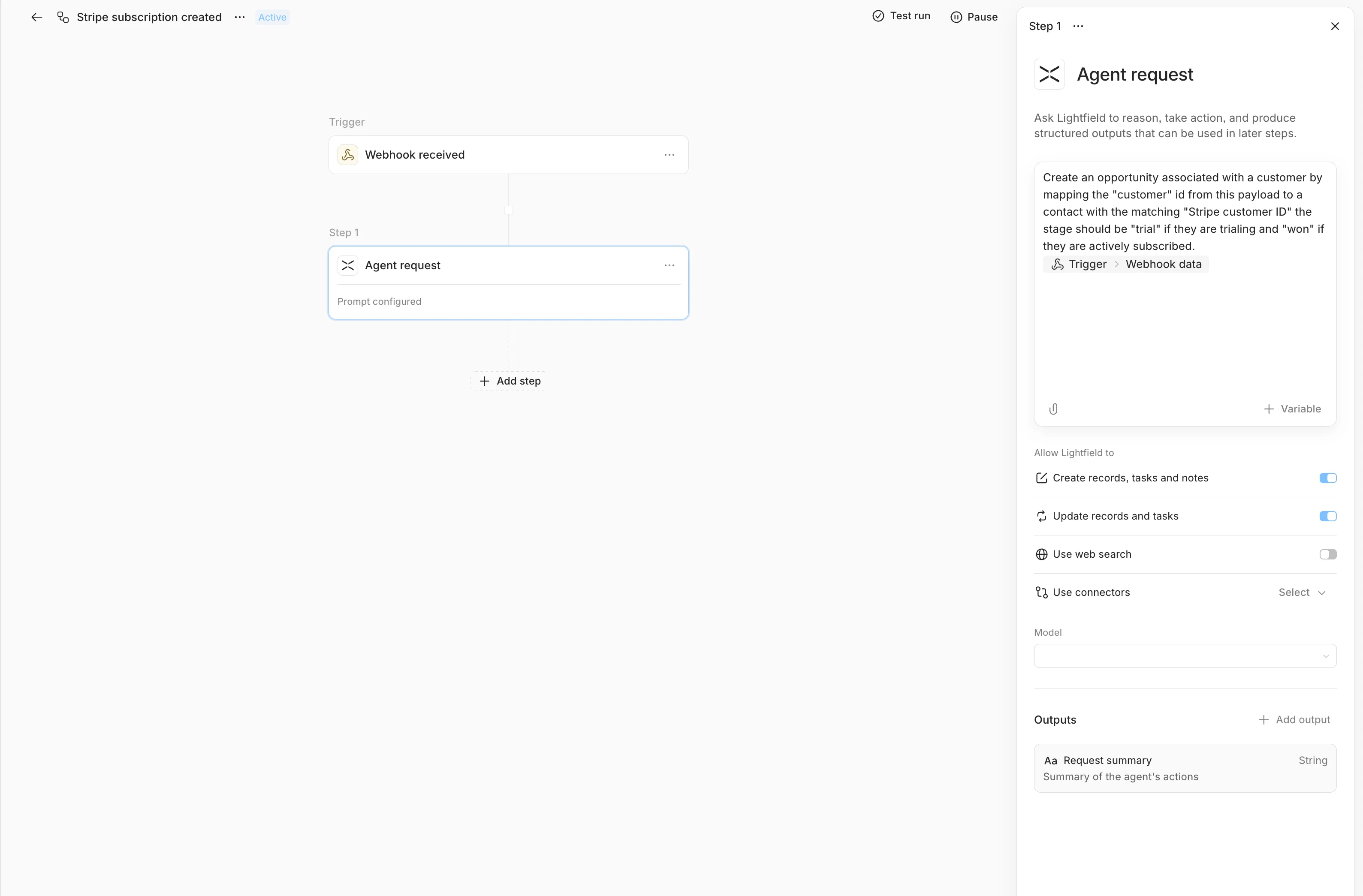Enable the Use web search toggle
This screenshot has height=896, width=1363.
tap(1327, 554)
